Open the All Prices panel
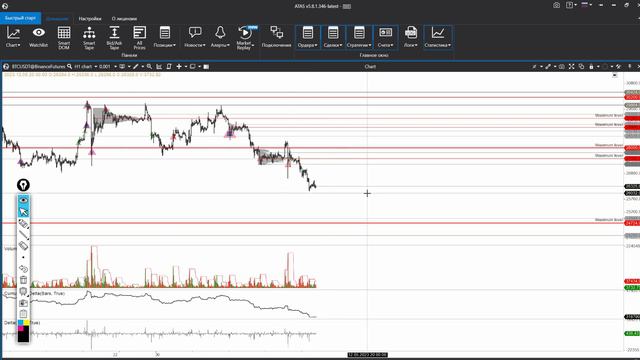 [x=140, y=38]
